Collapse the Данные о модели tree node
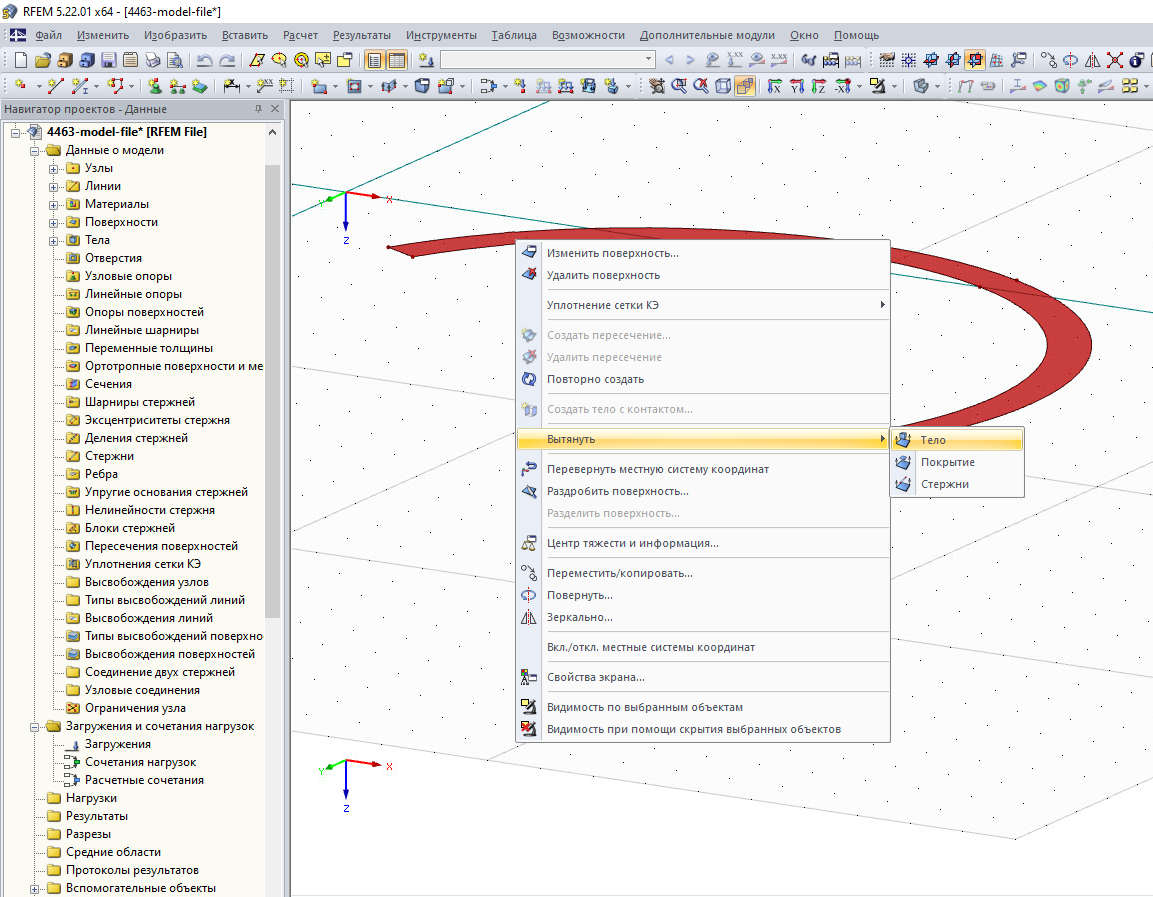This screenshot has height=897, width=1153. [35, 151]
